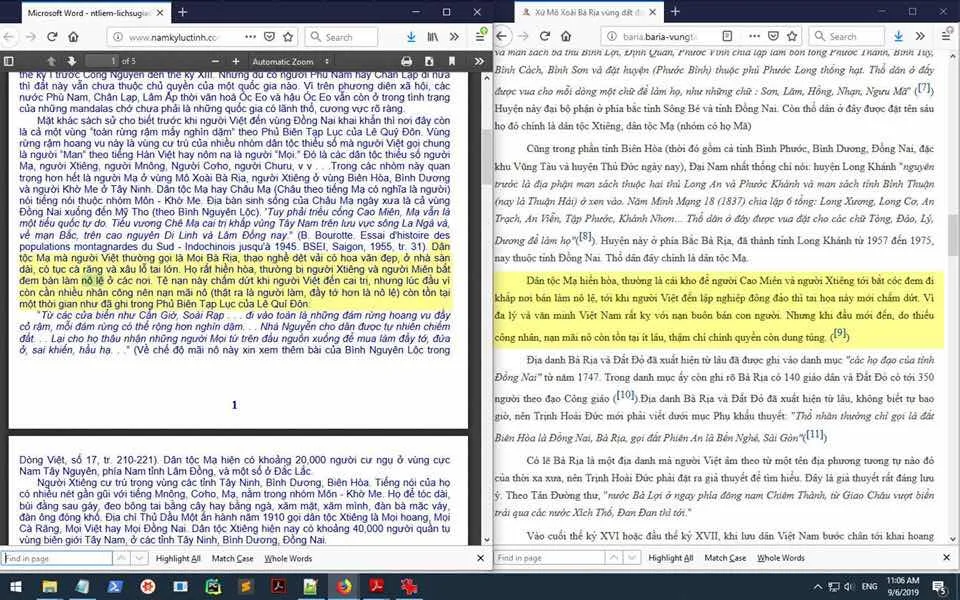960x600 pixels.
Task: Open PDF viewer tools chevron menu
Action: (479, 61)
